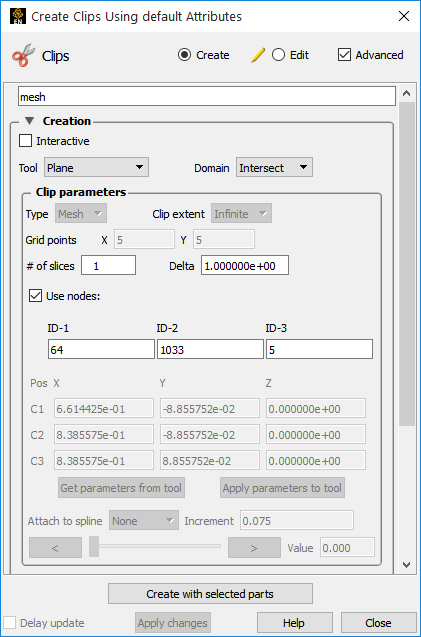This screenshot has width=421, height=637.
Task: Click the Grid points Y field
Action: tap(224, 240)
